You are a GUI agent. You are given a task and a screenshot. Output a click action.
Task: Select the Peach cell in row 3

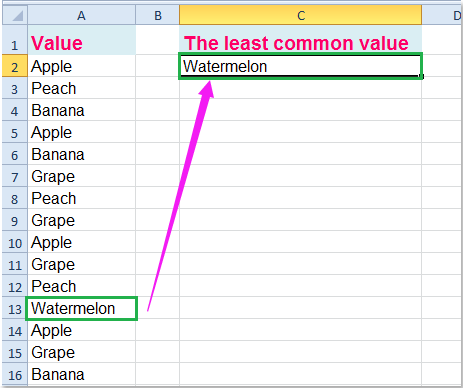pyautogui.click(x=82, y=88)
